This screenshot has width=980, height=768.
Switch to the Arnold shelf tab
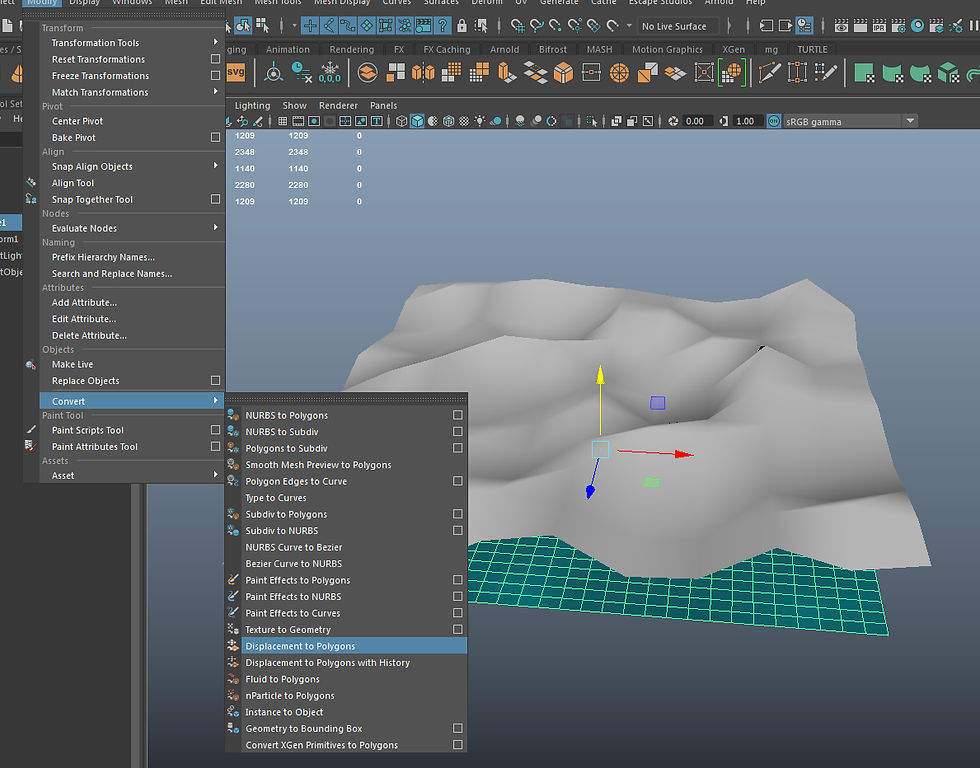504,49
